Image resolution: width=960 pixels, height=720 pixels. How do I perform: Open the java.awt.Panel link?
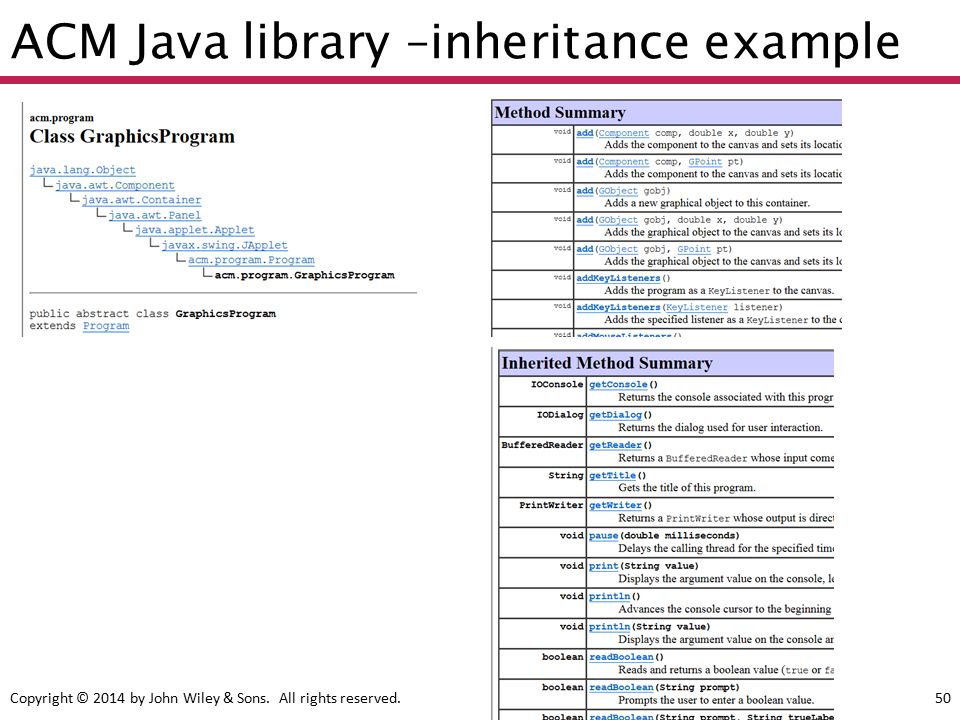point(155,215)
